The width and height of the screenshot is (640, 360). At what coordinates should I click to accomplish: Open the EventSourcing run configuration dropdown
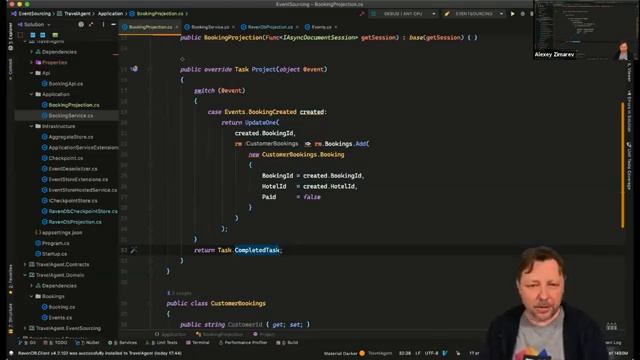click(474, 13)
